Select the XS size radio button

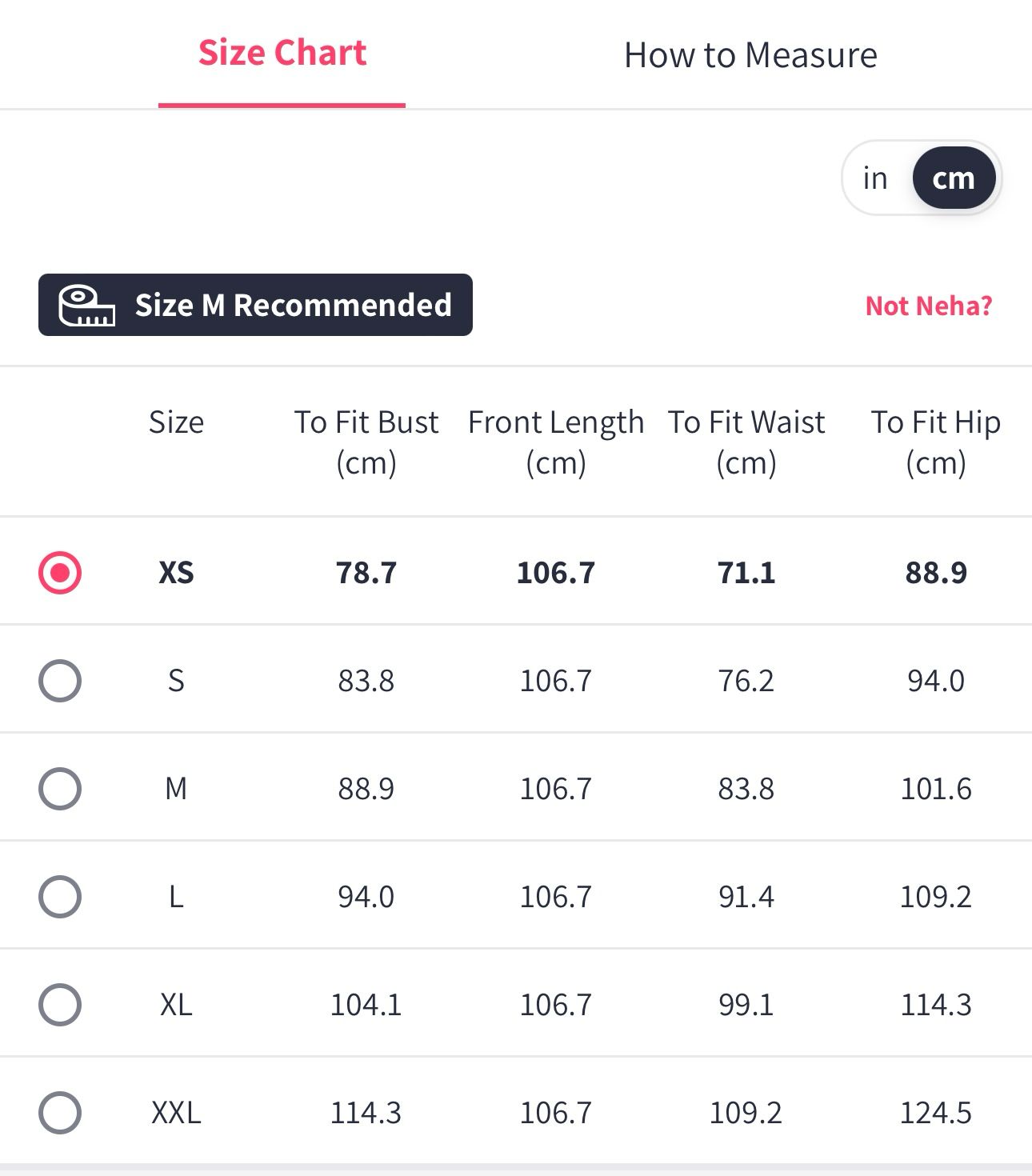(x=60, y=573)
